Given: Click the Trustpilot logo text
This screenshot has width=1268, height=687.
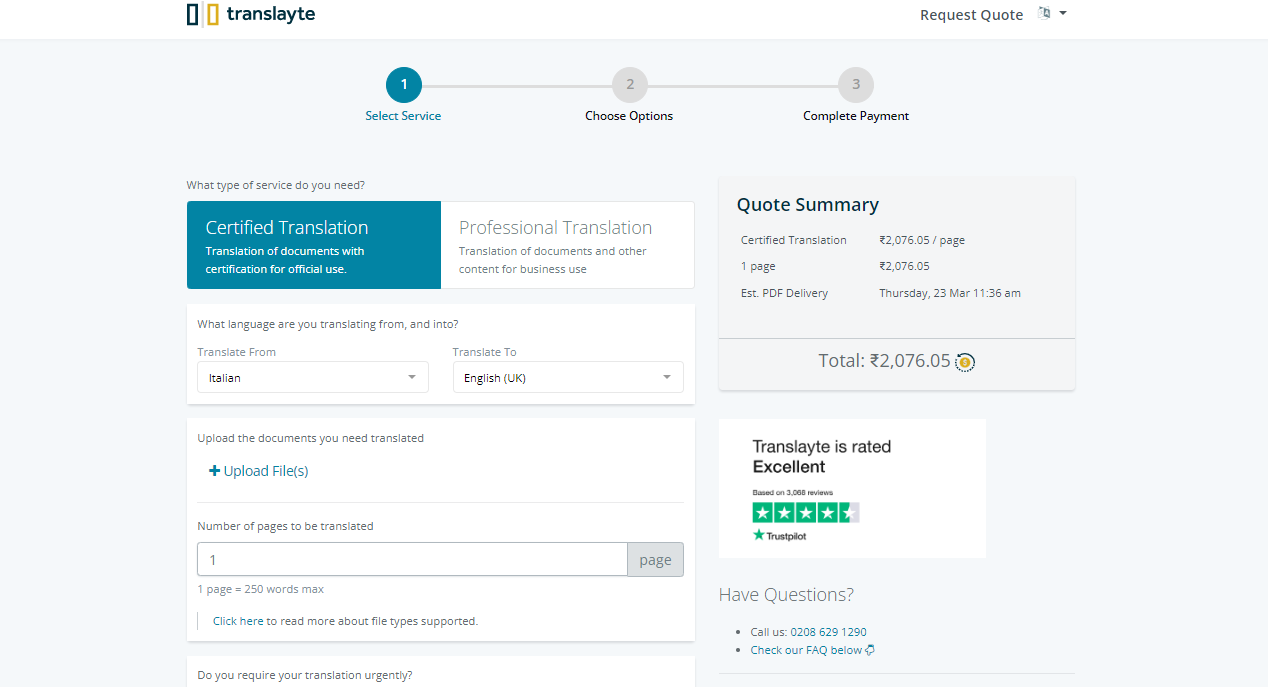Looking at the screenshot, I should (x=779, y=536).
